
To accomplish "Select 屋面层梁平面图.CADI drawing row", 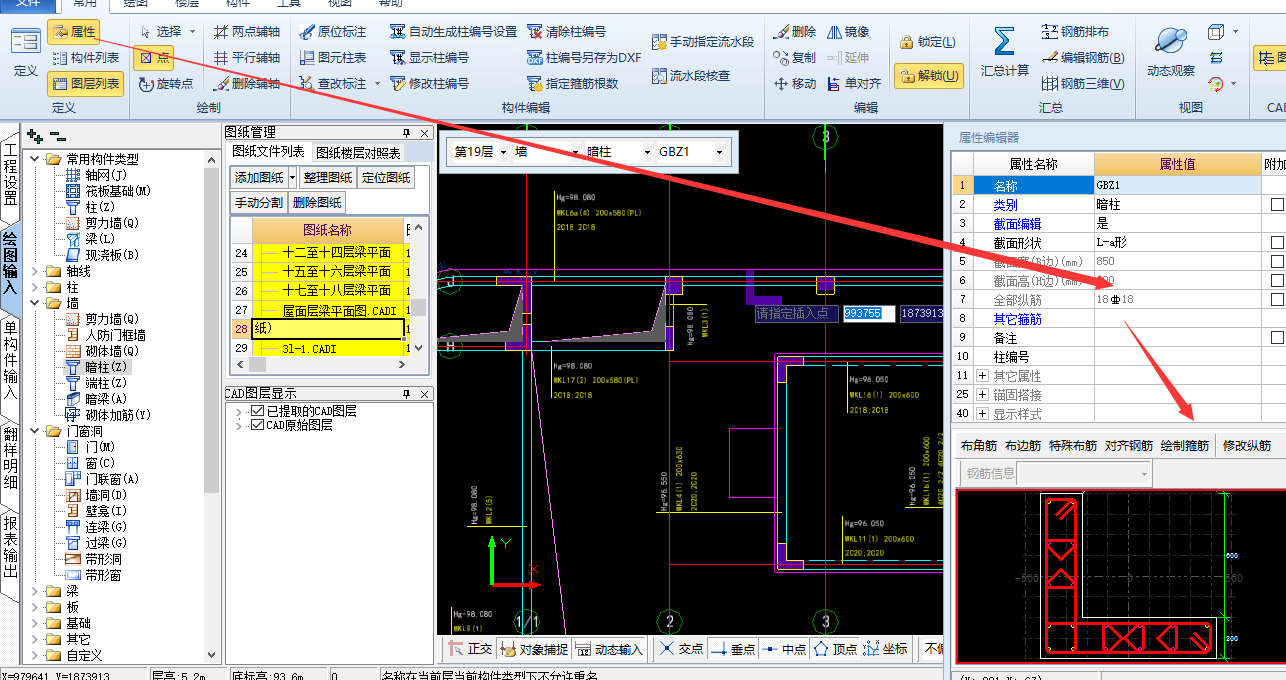I will coord(328,310).
